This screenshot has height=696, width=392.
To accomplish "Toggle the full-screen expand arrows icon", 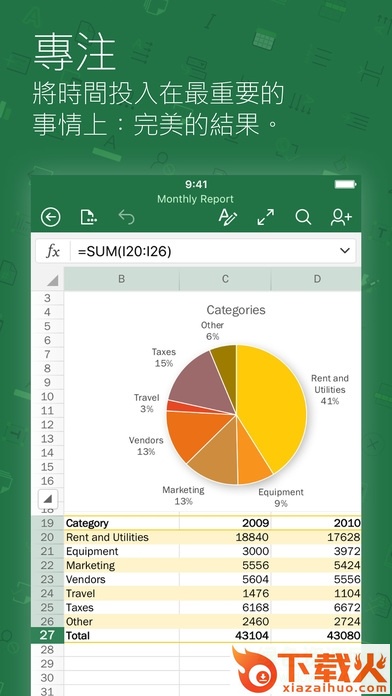I will 265,217.
